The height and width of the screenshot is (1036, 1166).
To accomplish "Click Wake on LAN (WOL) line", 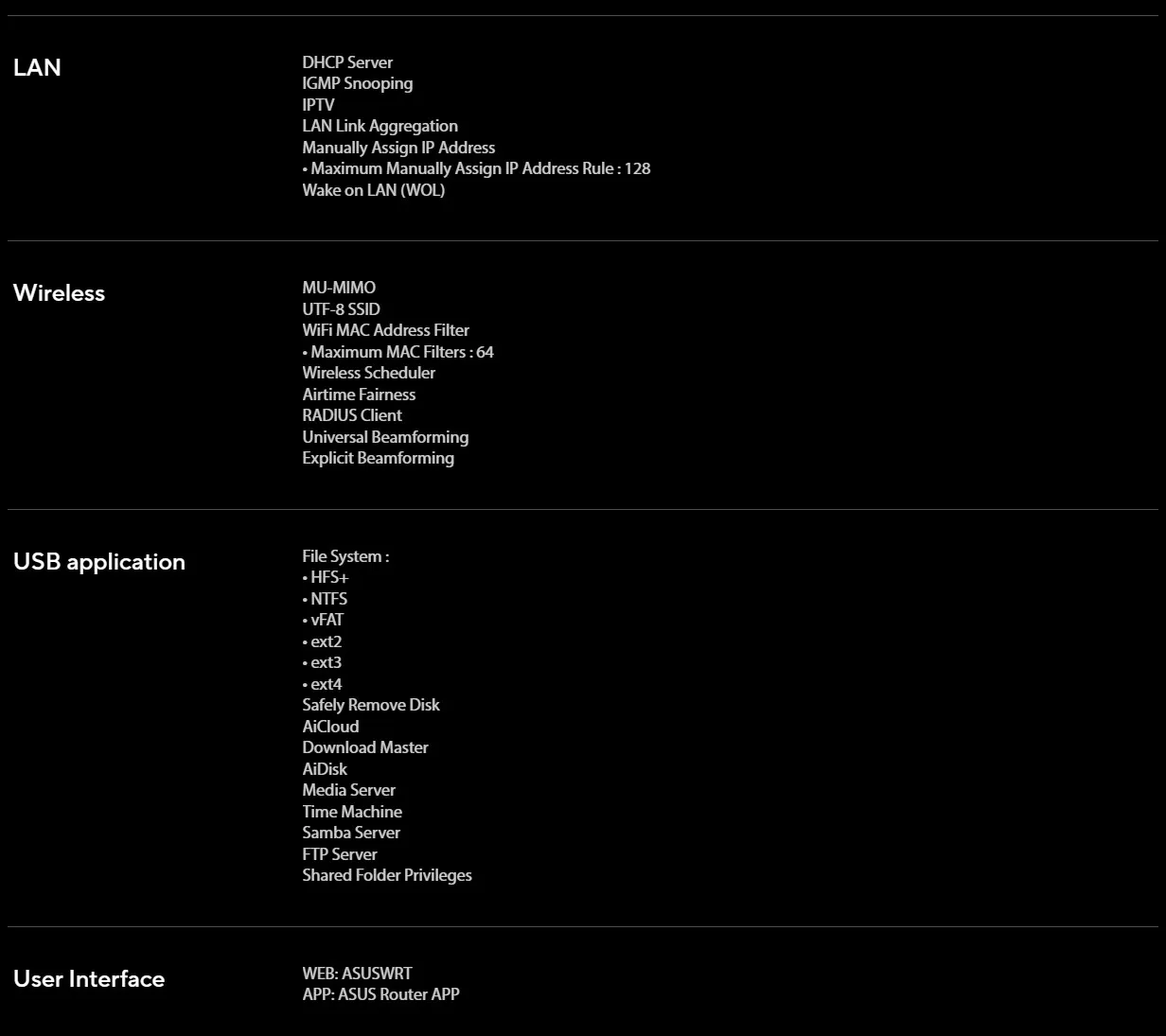I will point(373,190).
